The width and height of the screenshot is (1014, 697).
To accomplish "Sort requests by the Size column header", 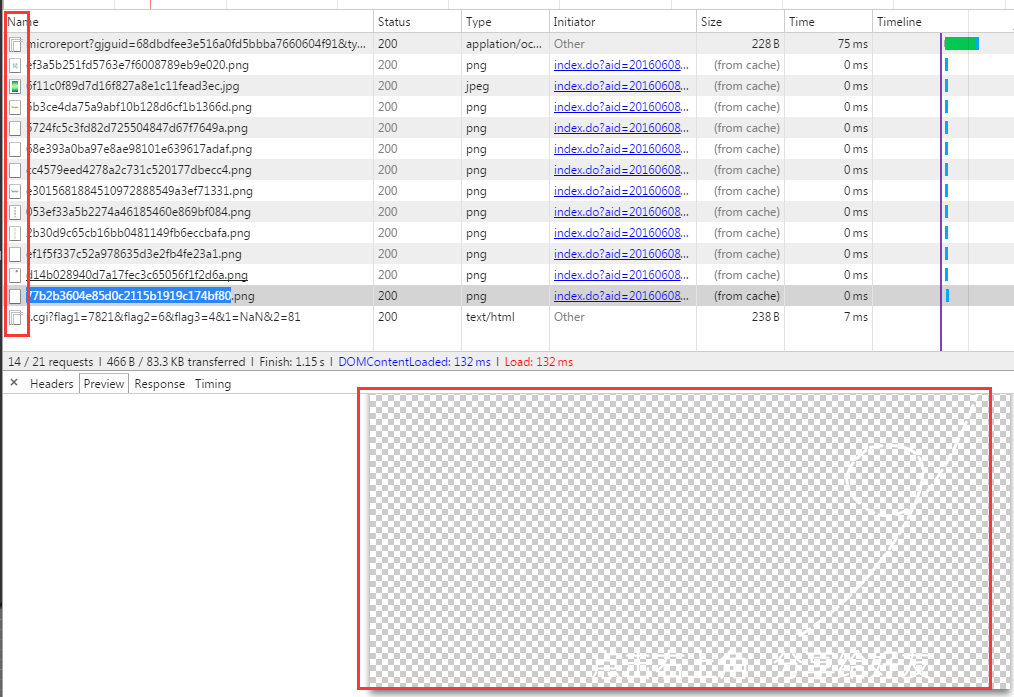I will [x=711, y=22].
